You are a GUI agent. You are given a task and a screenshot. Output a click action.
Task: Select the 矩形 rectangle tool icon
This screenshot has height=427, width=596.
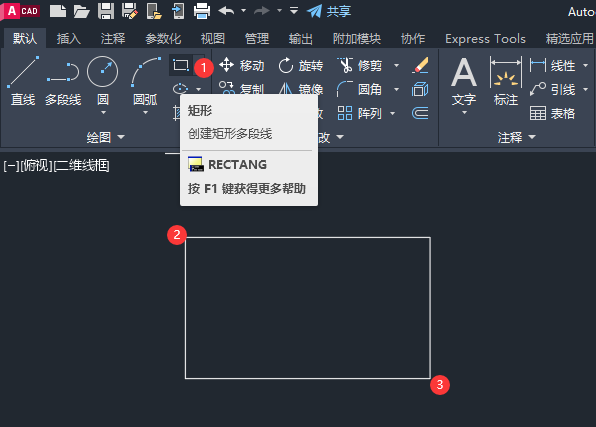[x=181, y=65]
